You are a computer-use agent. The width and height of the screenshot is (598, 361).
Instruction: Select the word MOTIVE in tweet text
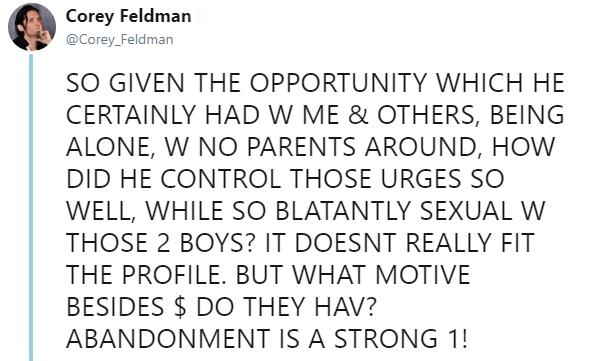[423, 275]
